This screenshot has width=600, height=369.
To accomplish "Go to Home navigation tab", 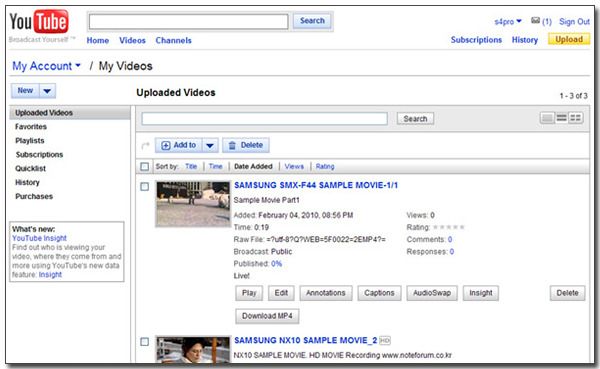I will pyautogui.click(x=98, y=40).
